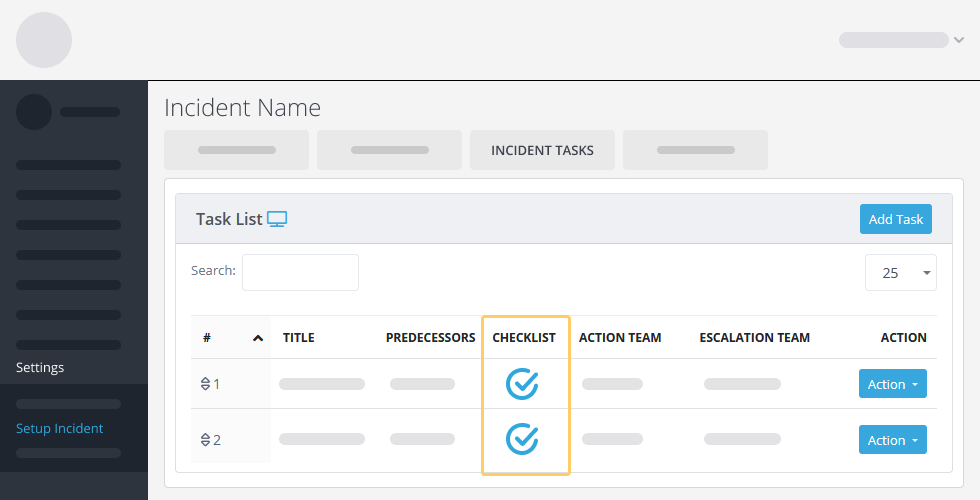Select Setup Incident in the sidebar

pos(59,428)
